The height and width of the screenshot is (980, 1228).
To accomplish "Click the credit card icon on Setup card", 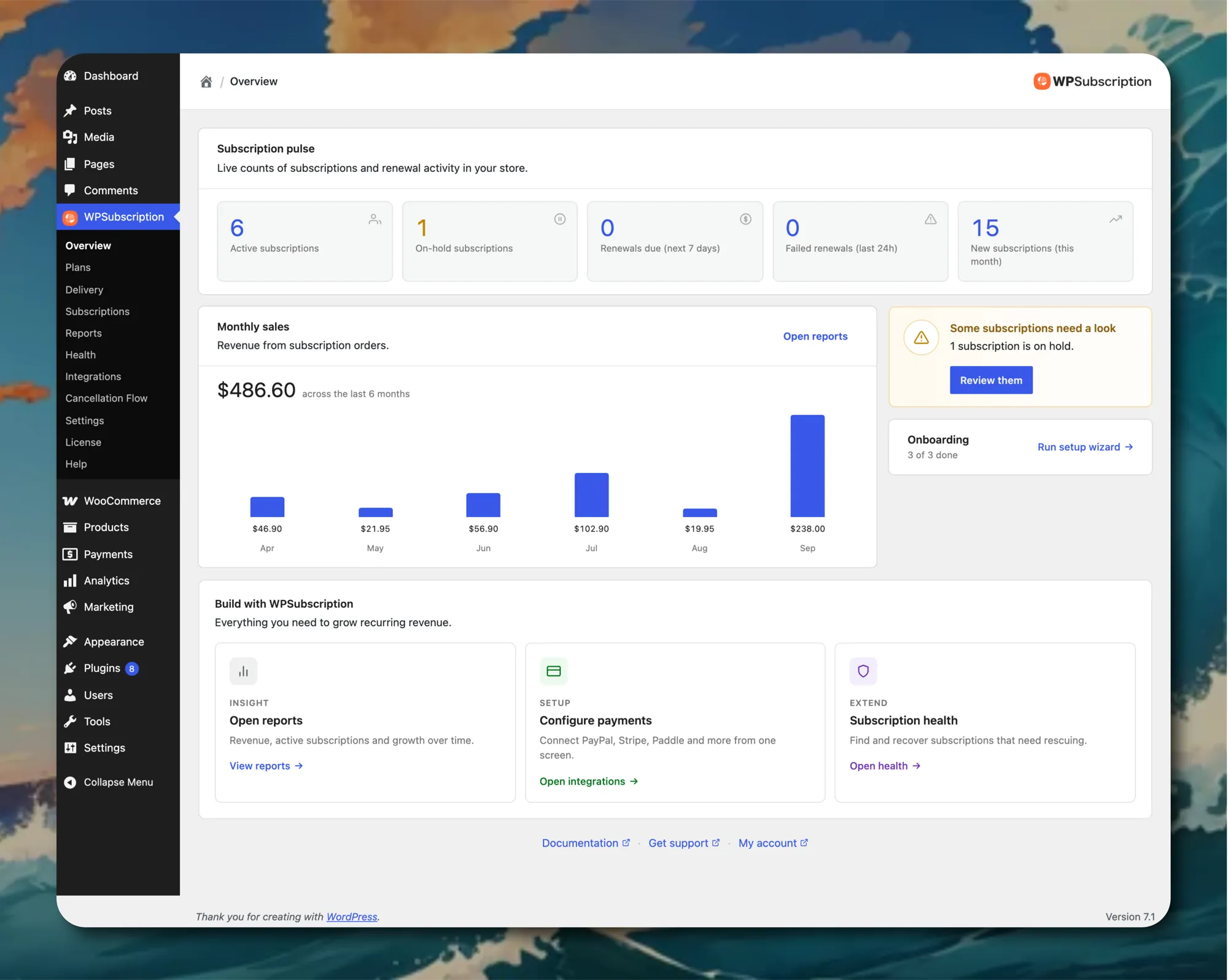I will click(553, 671).
